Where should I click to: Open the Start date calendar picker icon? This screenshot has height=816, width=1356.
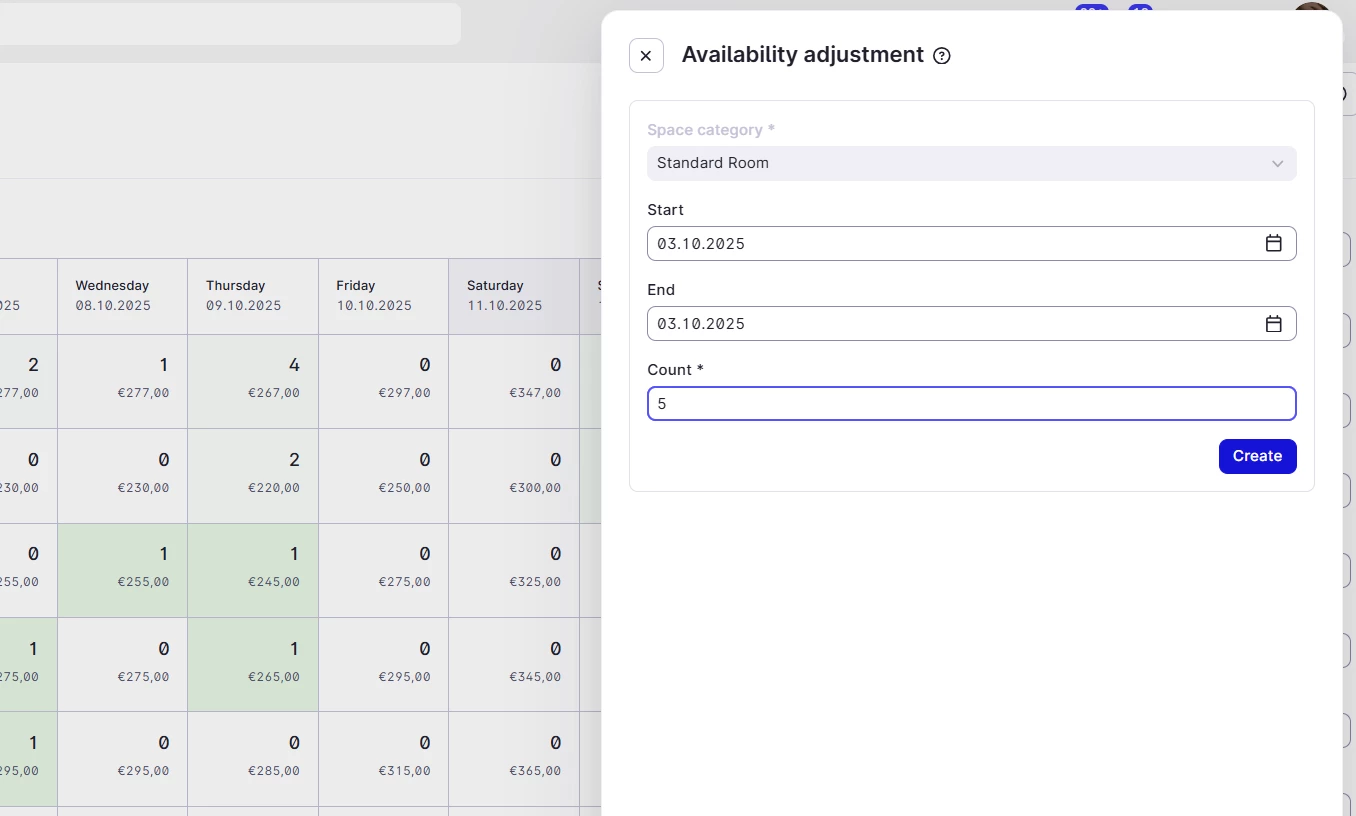click(x=1273, y=243)
